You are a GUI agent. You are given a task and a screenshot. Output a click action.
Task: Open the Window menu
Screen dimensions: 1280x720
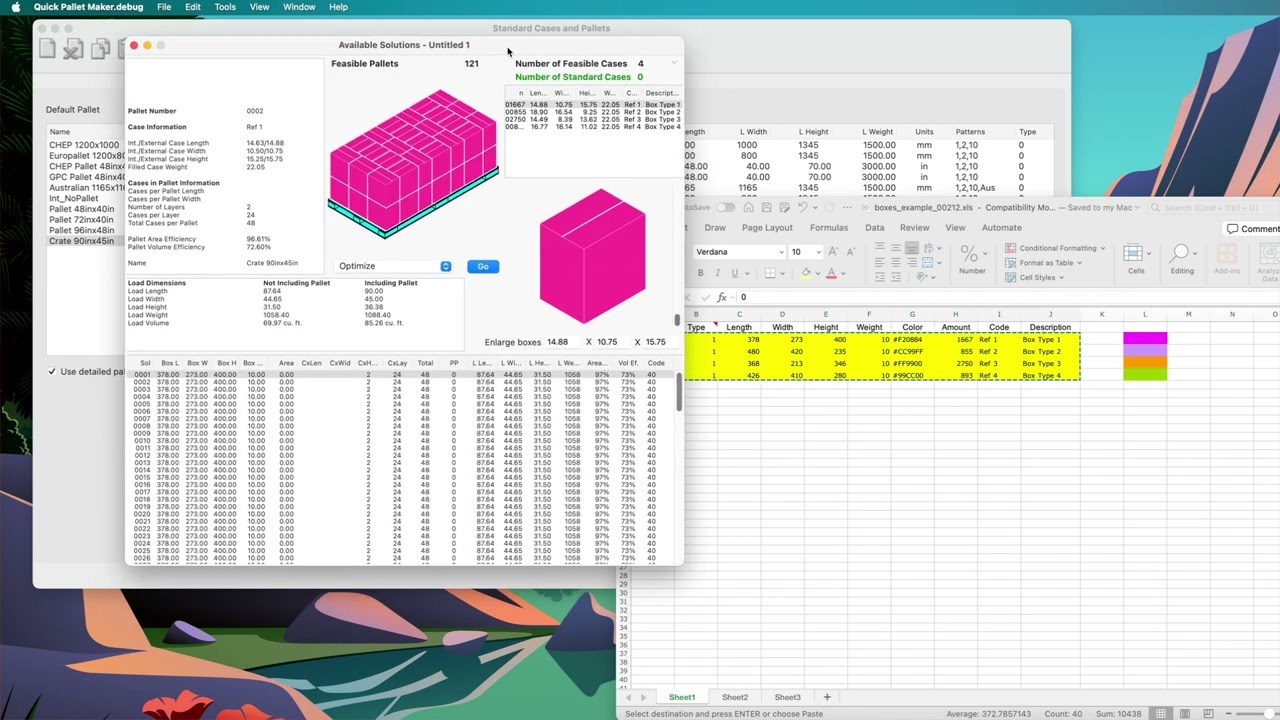299,7
